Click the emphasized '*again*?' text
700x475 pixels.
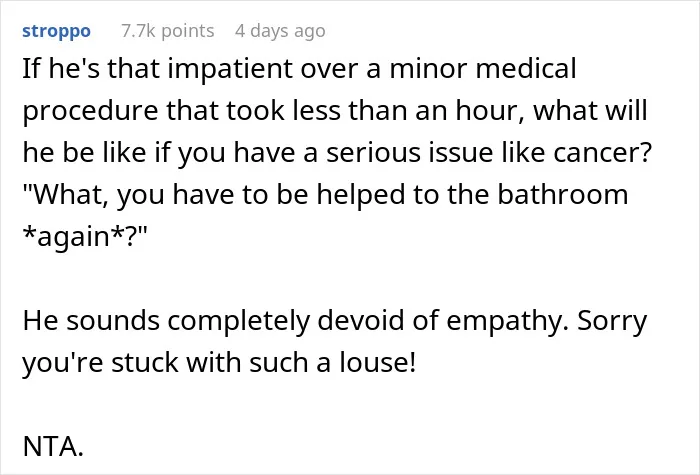point(85,236)
